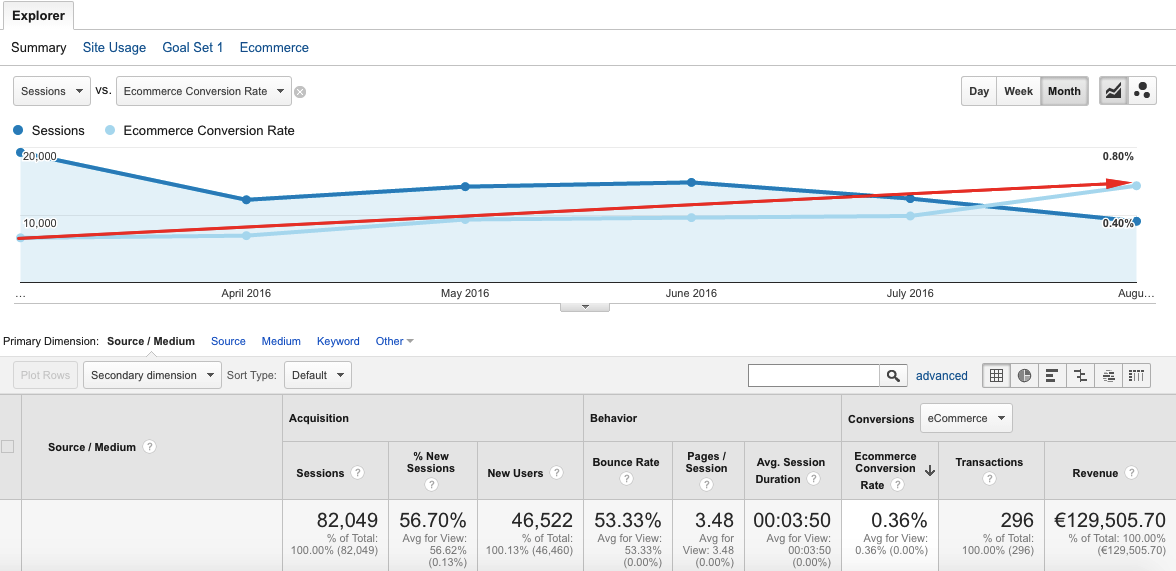Select the comparison view icon
This screenshot has width=1176, height=571.
pyautogui.click(x=1080, y=376)
